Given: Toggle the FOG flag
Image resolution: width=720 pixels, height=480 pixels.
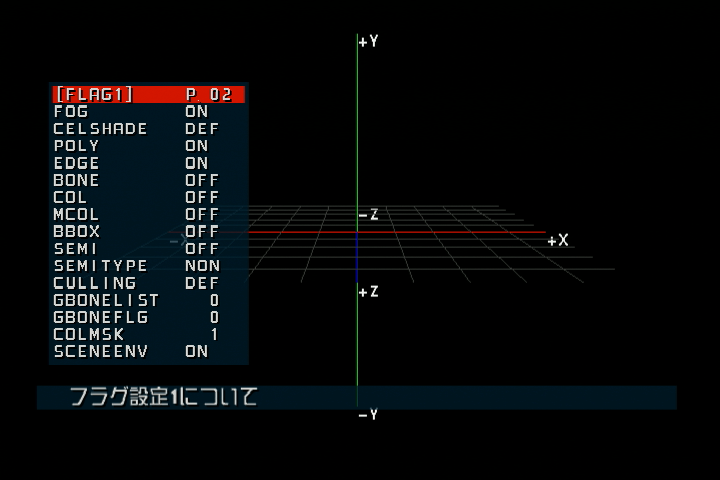Looking at the screenshot, I should point(149,112).
